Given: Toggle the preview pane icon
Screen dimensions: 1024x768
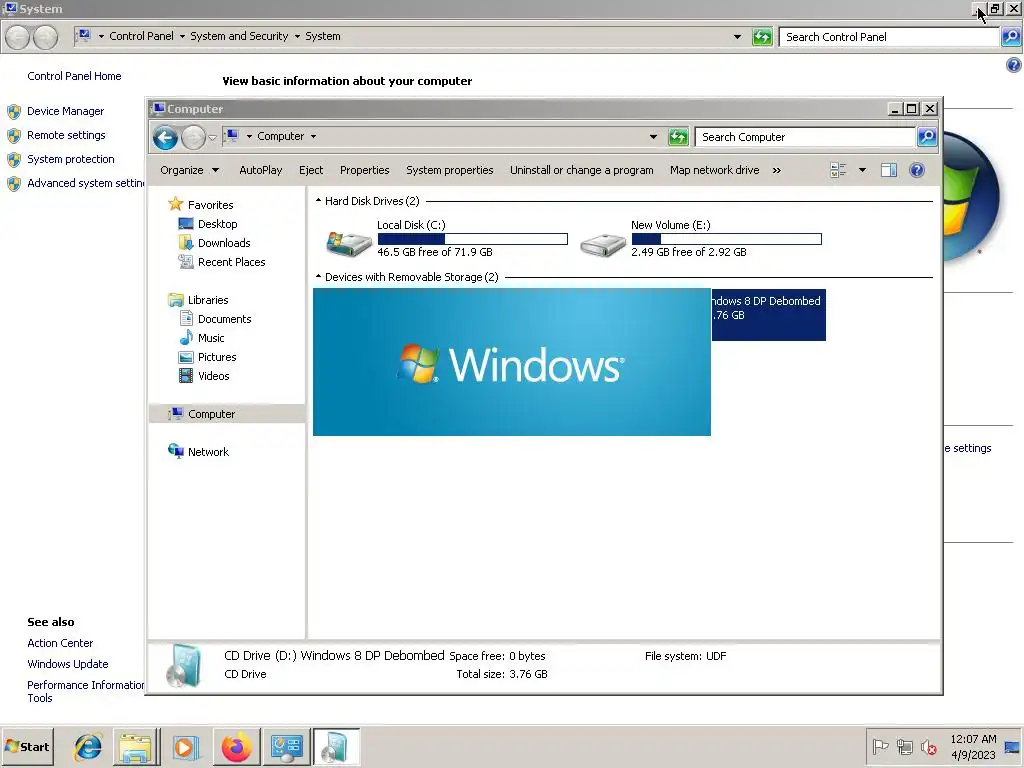Looking at the screenshot, I should [889, 170].
